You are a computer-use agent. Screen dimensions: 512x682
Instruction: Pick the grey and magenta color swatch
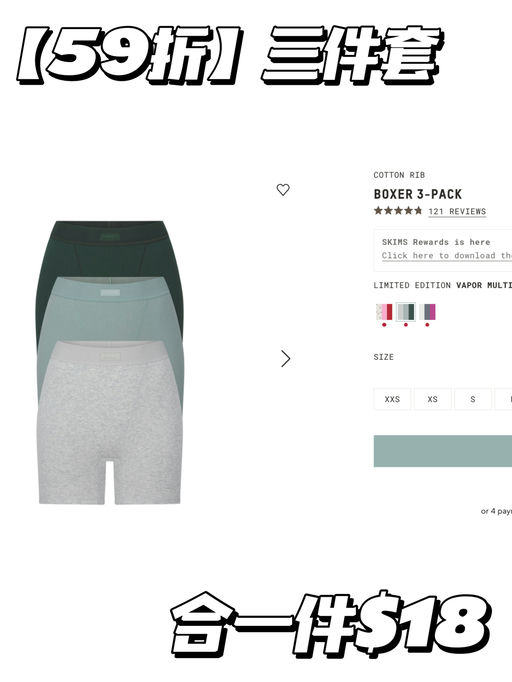pos(427,312)
